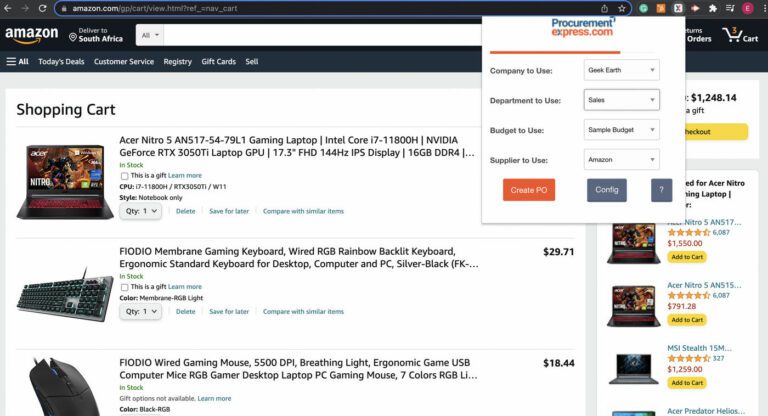
Task: Open the browser extensions puzzle icon
Action: pos(711,8)
